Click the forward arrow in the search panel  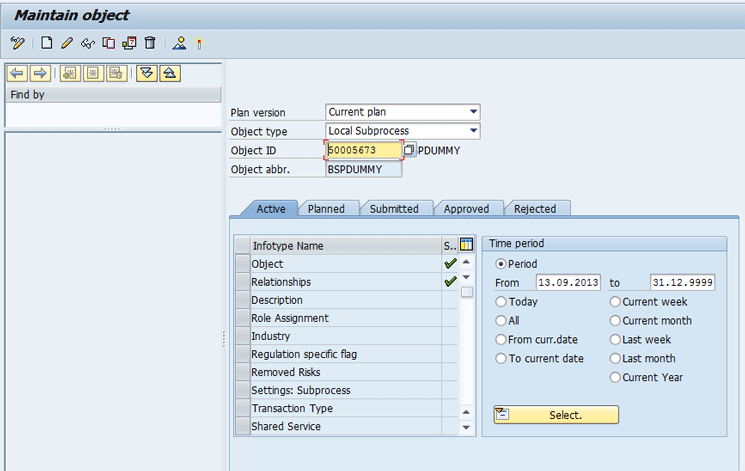[40, 73]
